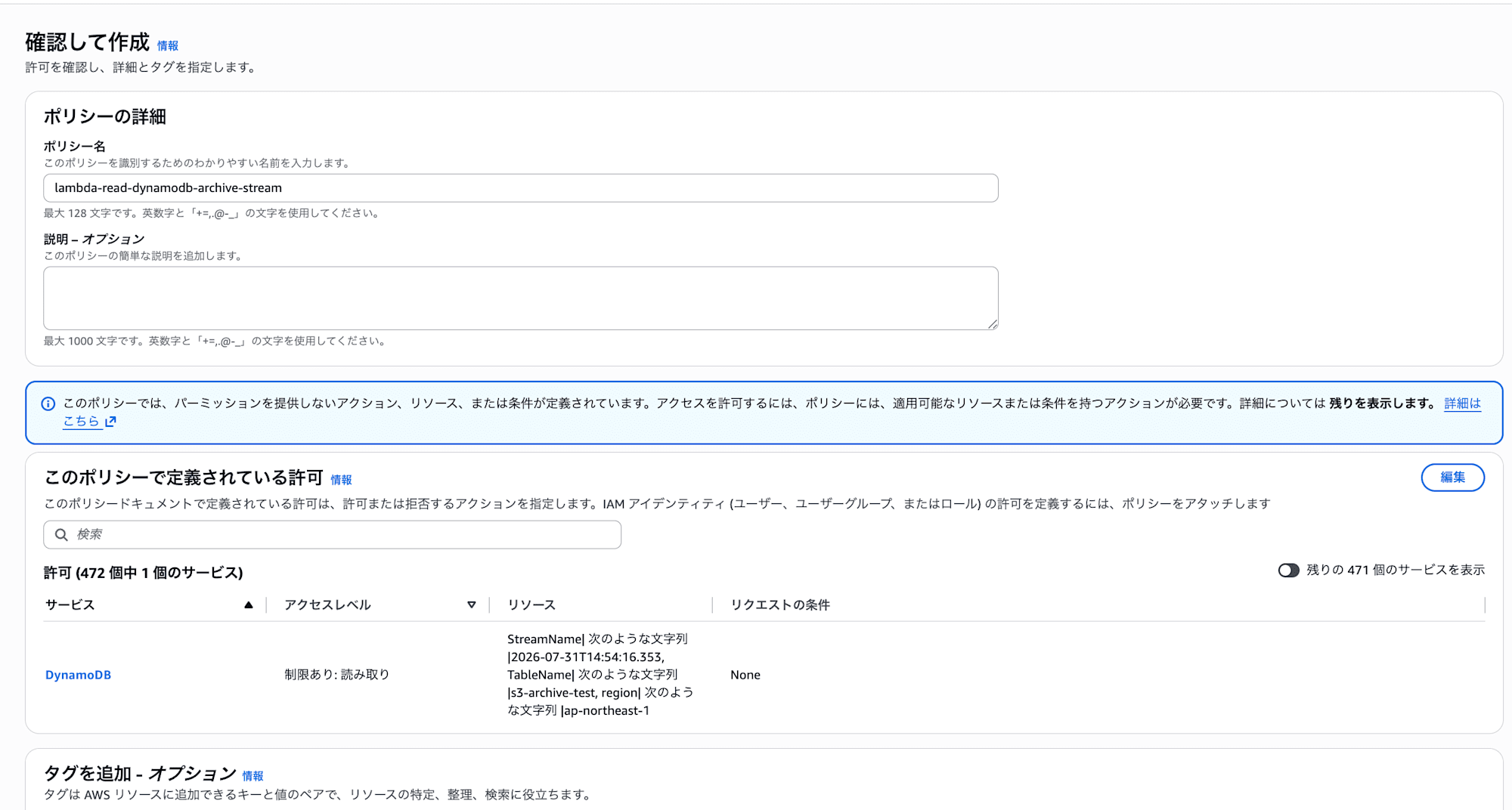Open the アクセスレベル column filter arrow
The height and width of the screenshot is (810, 1512).
click(471, 604)
